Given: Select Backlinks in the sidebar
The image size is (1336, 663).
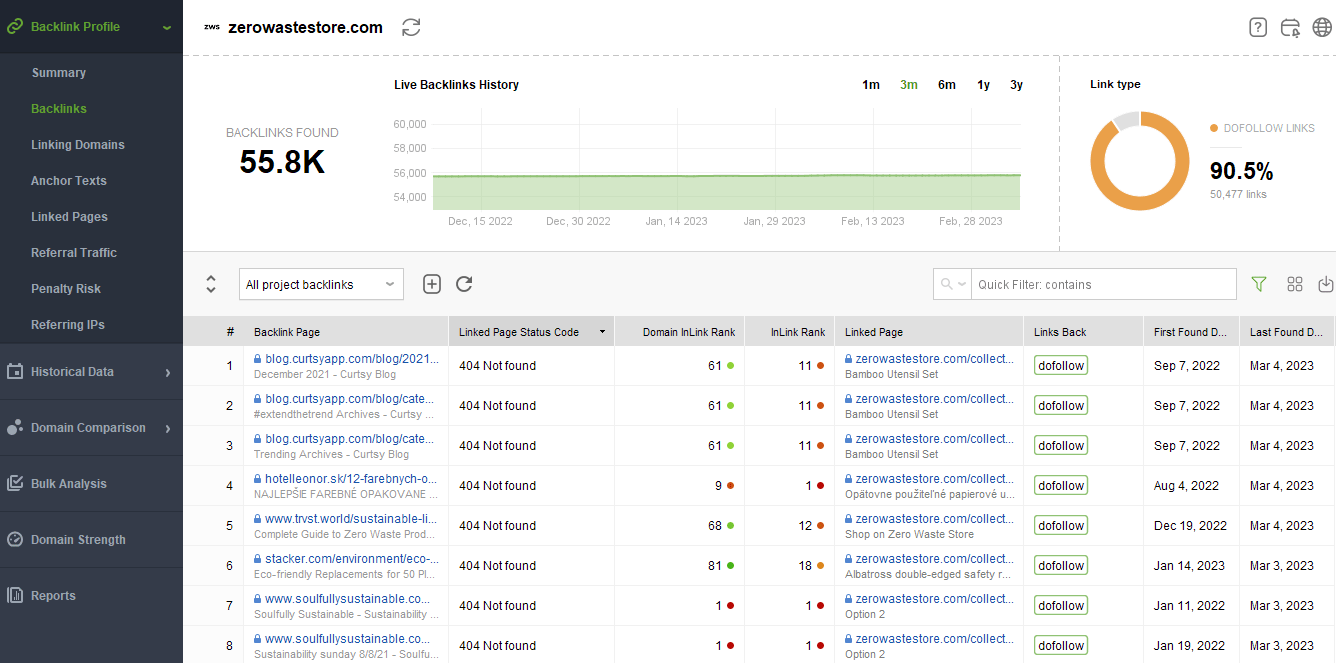Looking at the screenshot, I should (59, 109).
